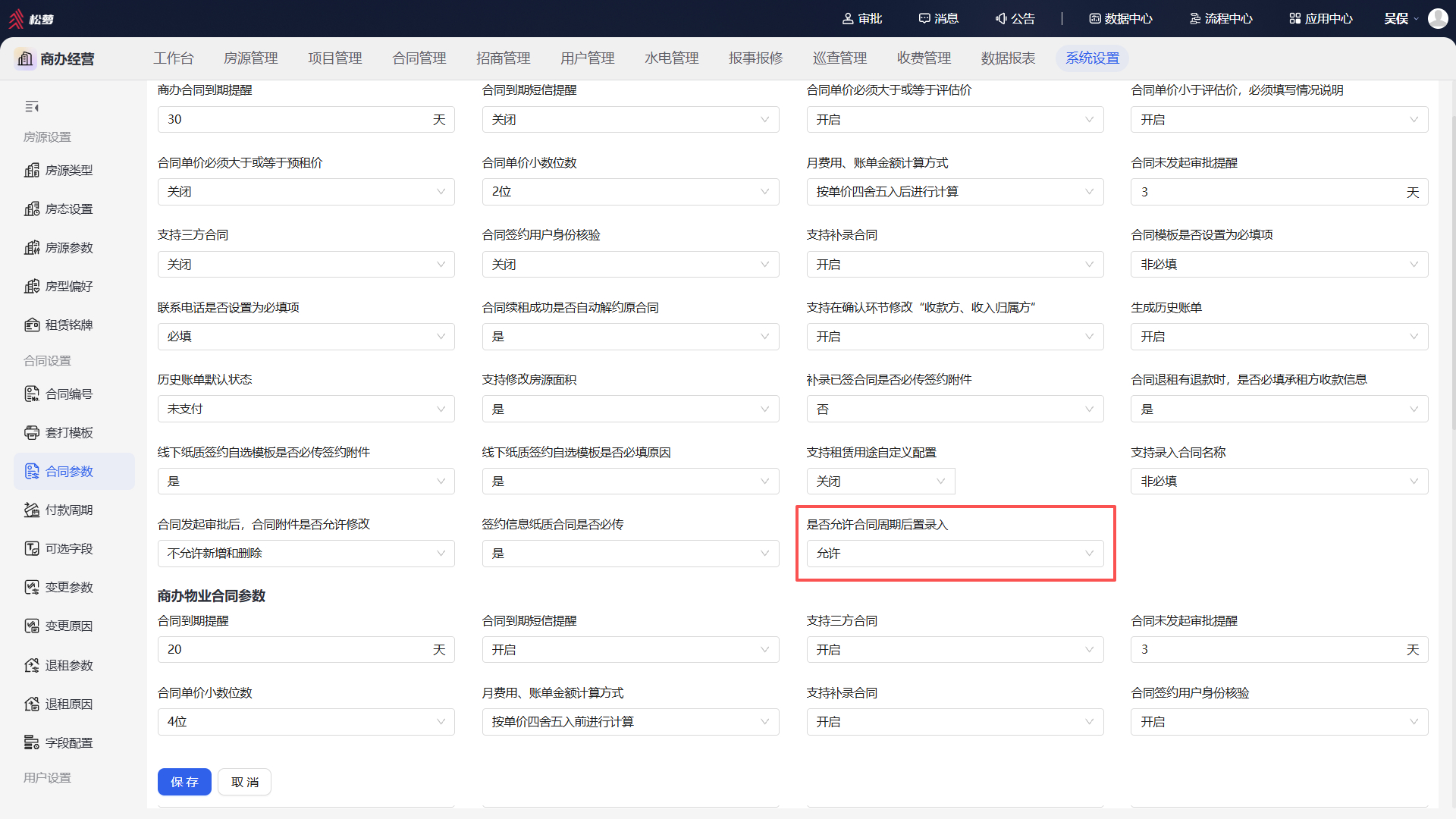1456x819 pixels.
Task: Open the 审批 approval icon
Action: point(848,18)
